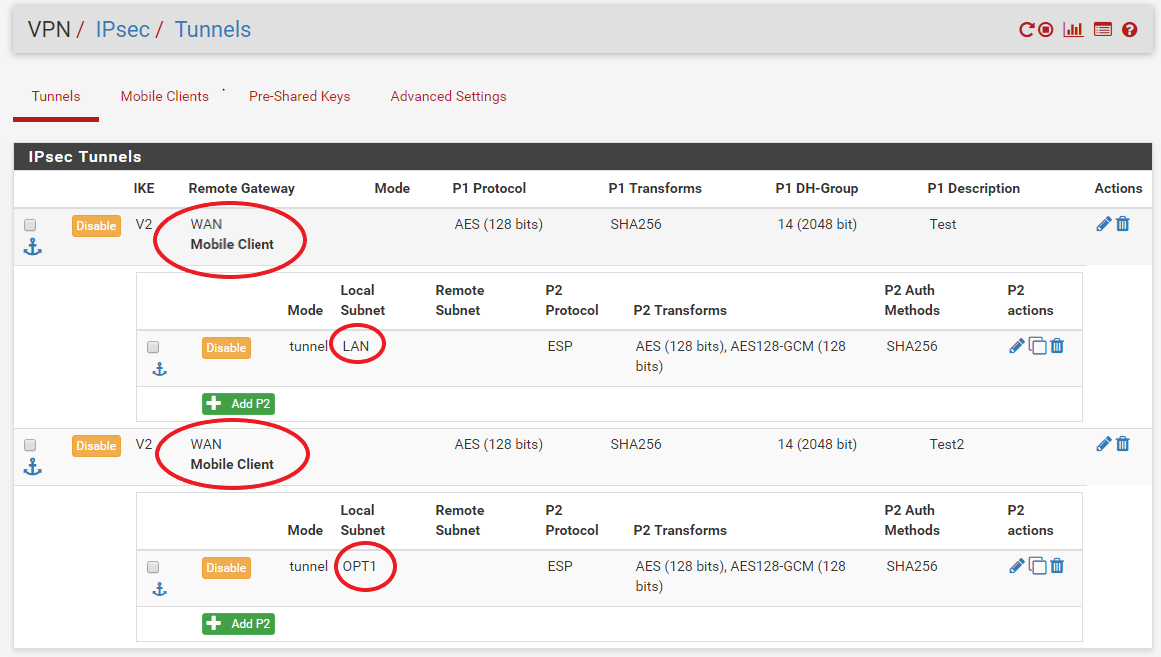1161x657 pixels.
Task: Copy the LAN phase 2 entry
Action: pyautogui.click(x=1038, y=346)
